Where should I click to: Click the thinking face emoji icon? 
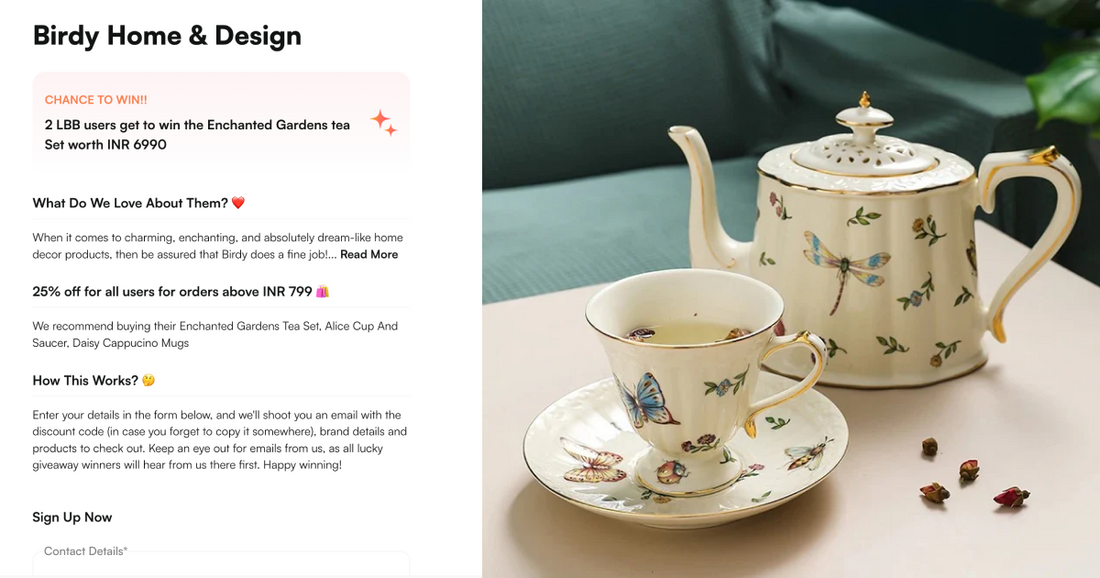(148, 380)
